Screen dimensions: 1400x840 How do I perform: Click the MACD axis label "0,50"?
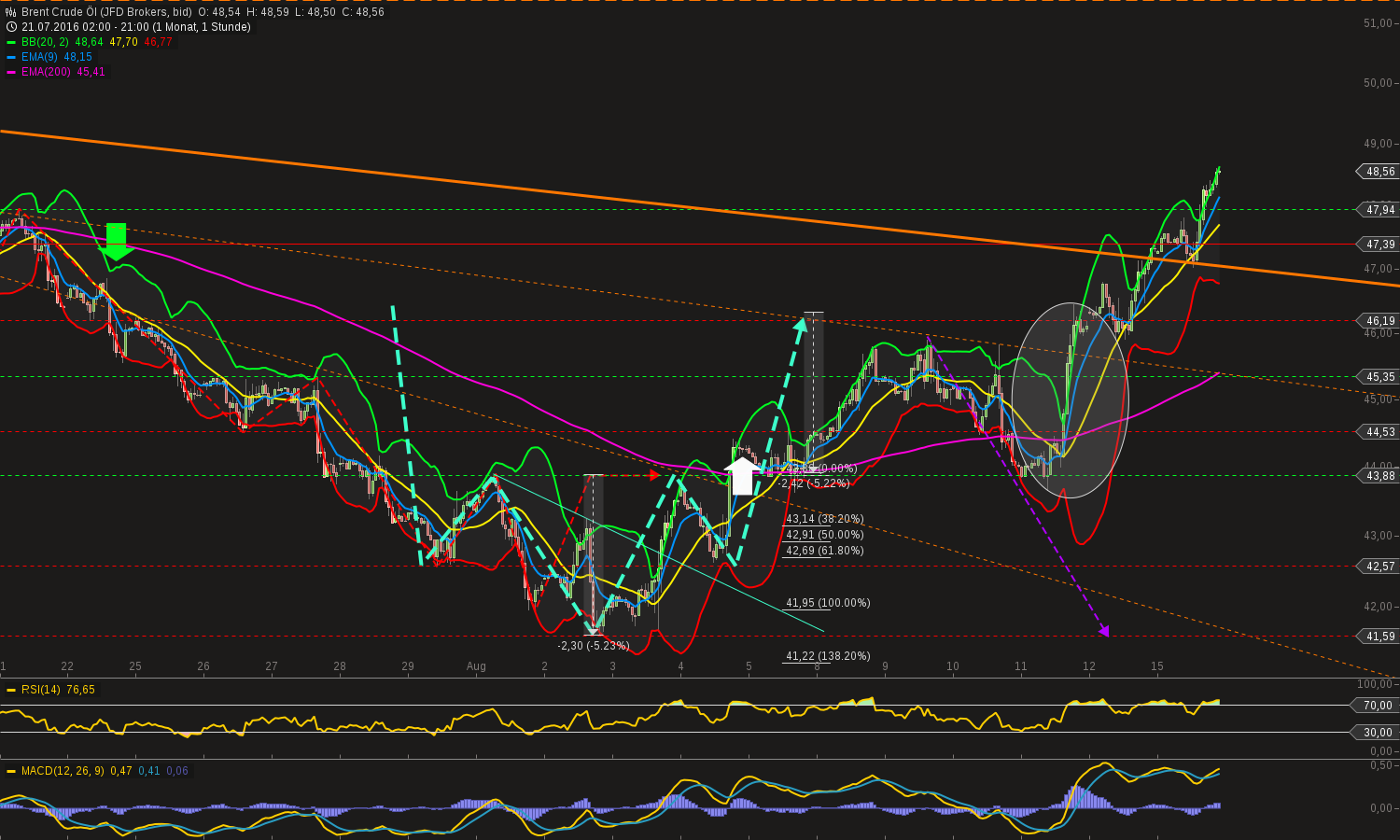click(x=1381, y=765)
